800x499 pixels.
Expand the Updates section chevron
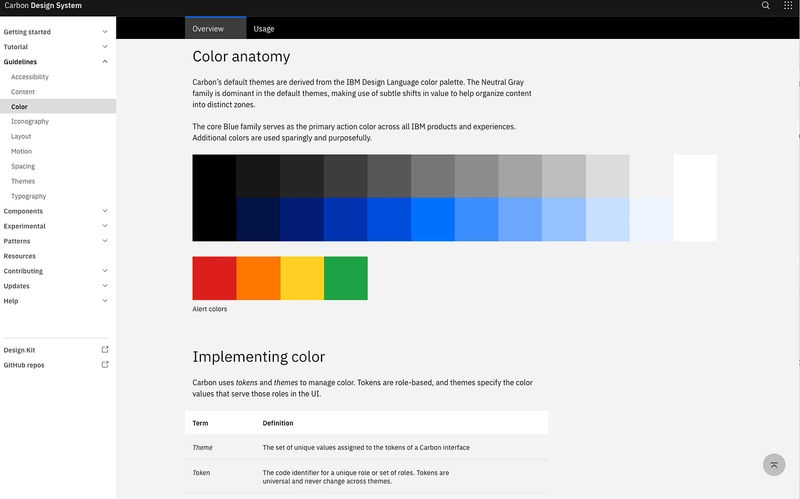click(x=105, y=286)
